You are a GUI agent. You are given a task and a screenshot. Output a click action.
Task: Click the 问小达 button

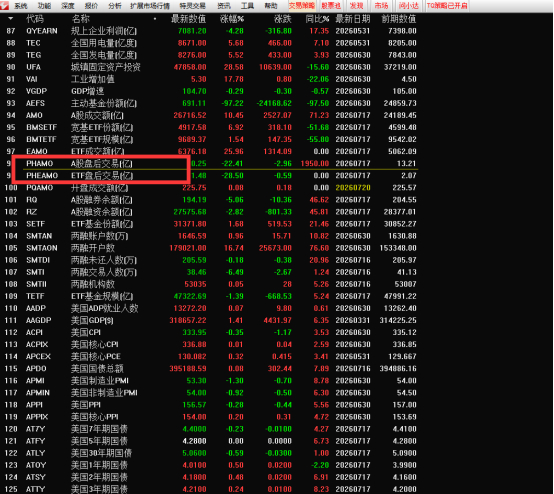(x=408, y=6)
